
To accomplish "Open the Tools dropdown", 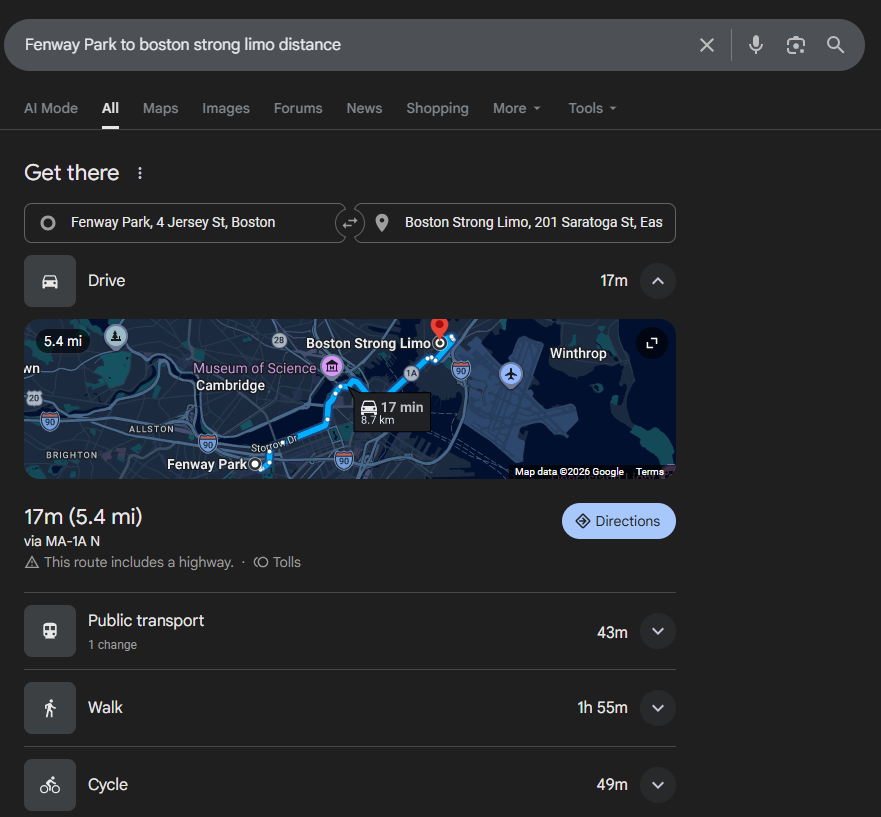I will click(592, 108).
